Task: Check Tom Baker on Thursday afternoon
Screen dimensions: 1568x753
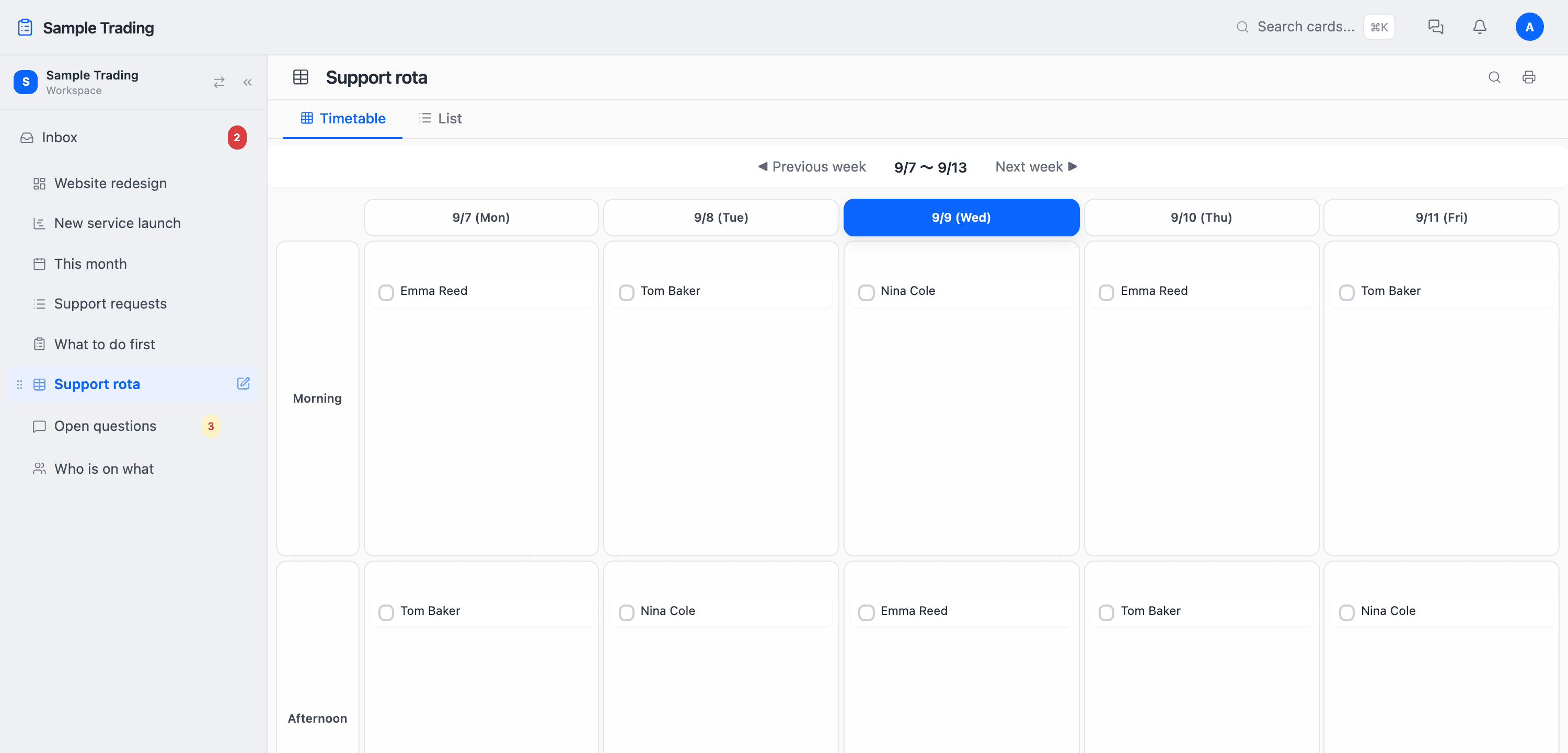Action: [x=1106, y=612]
